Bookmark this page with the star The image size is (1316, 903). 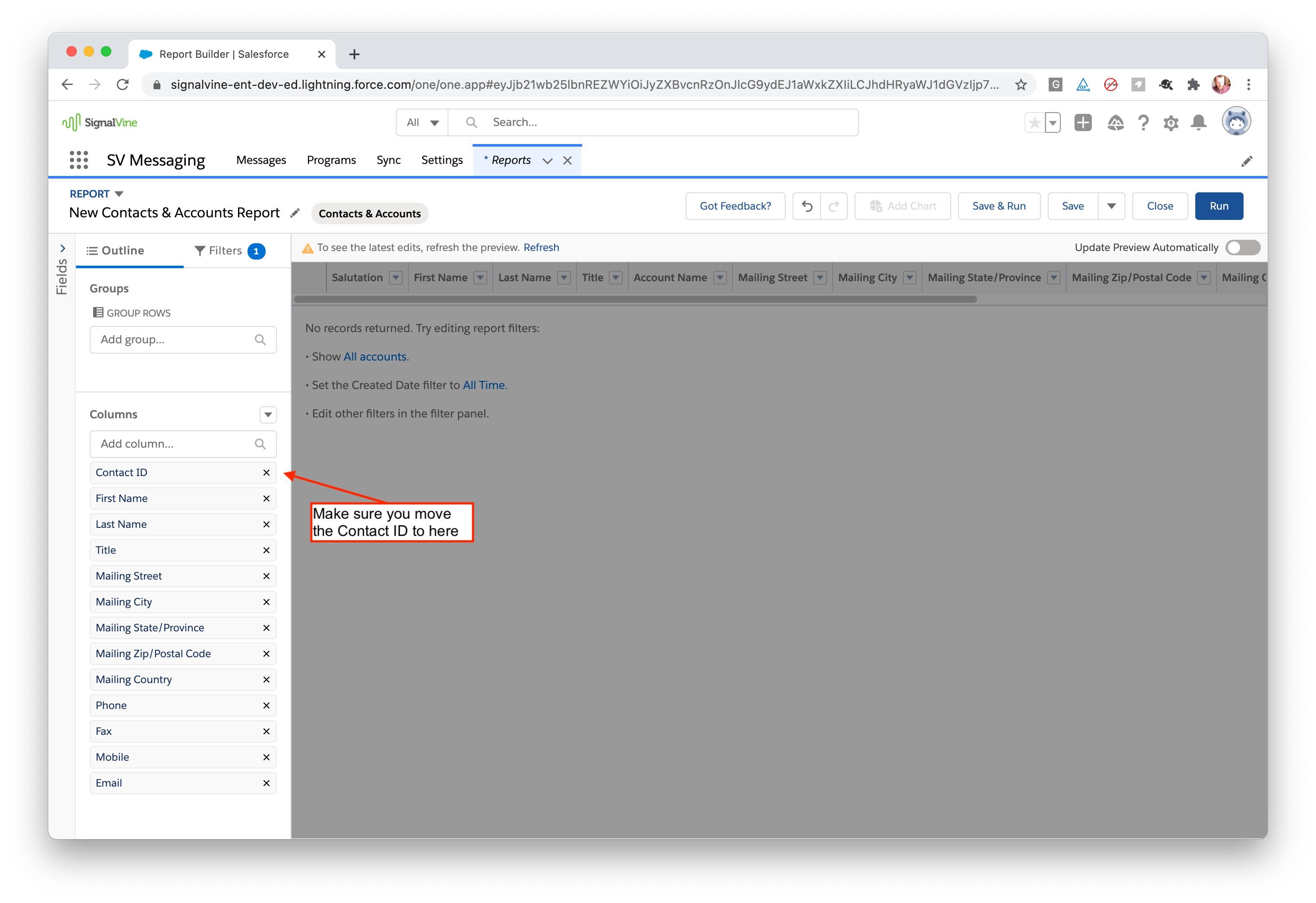[1021, 85]
